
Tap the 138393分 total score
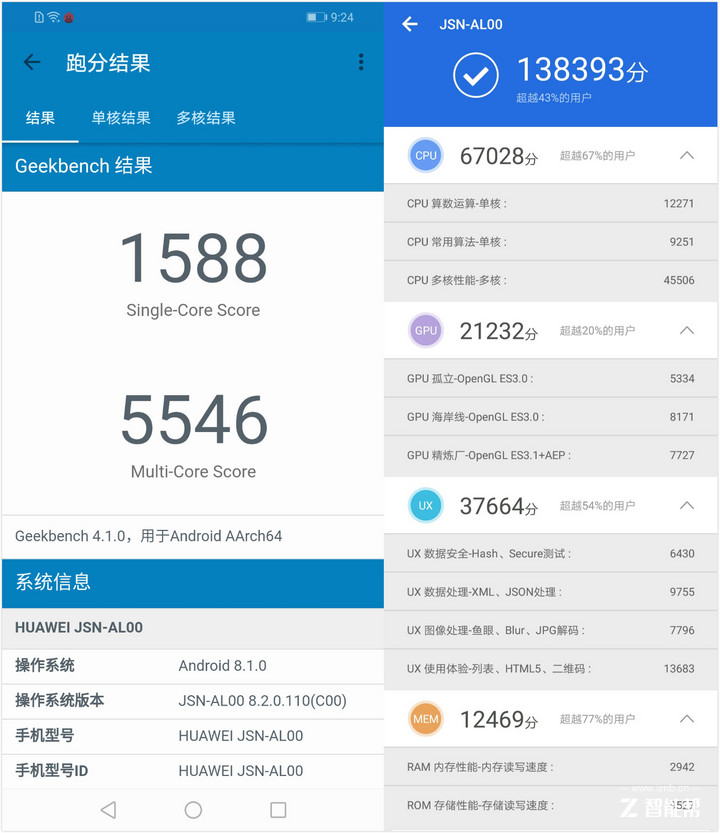(582, 70)
